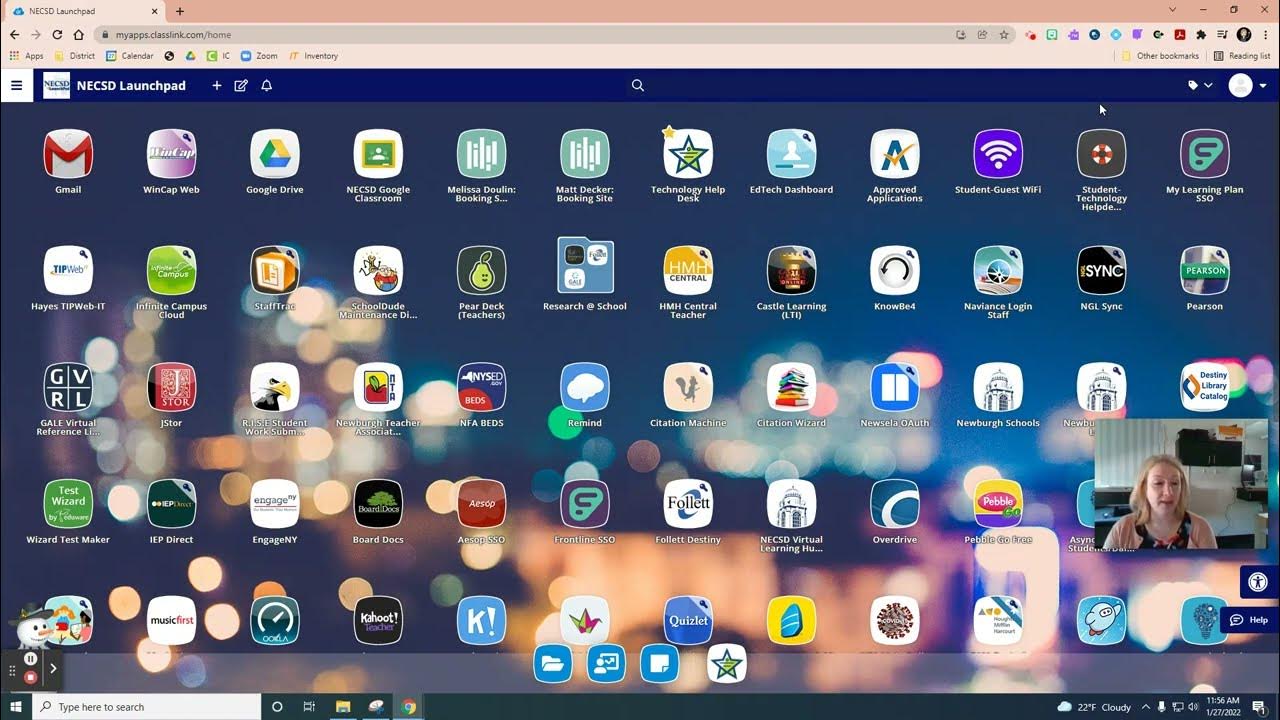Screen dimensions: 1280x720
Task: Click the Launchpad search icon
Action: coord(638,85)
